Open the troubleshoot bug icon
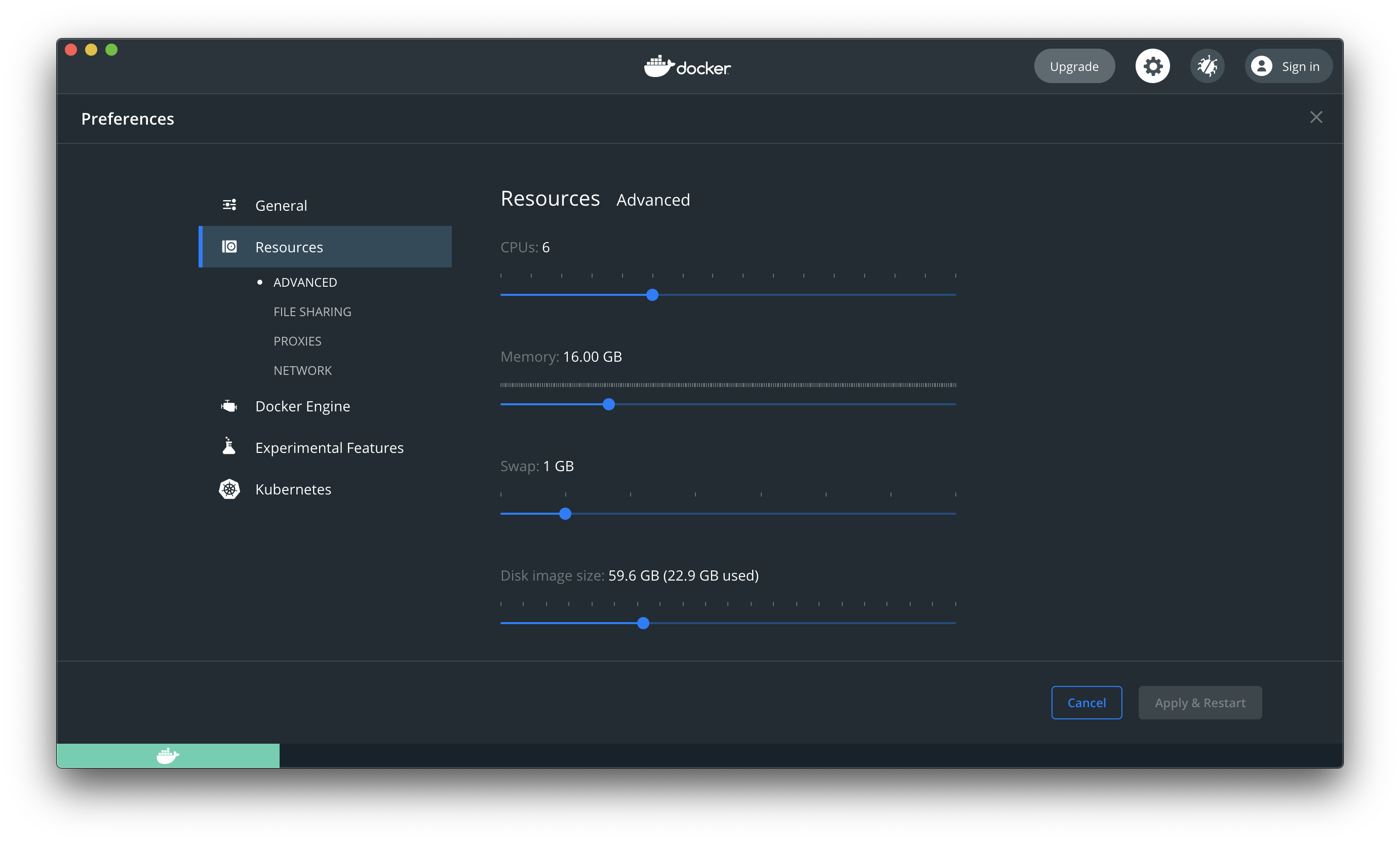 point(1207,66)
